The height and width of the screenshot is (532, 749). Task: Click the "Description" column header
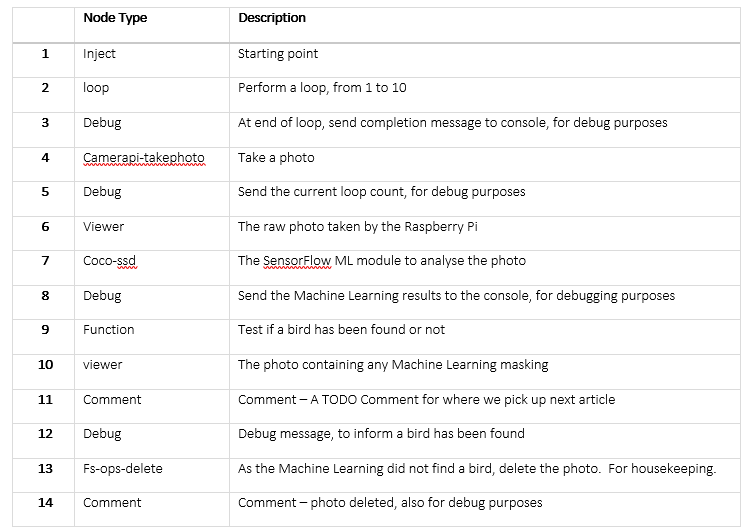coord(272,18)
